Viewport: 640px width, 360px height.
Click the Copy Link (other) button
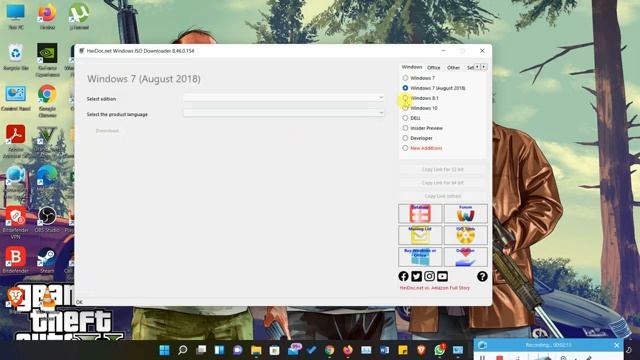pos(443,196)
